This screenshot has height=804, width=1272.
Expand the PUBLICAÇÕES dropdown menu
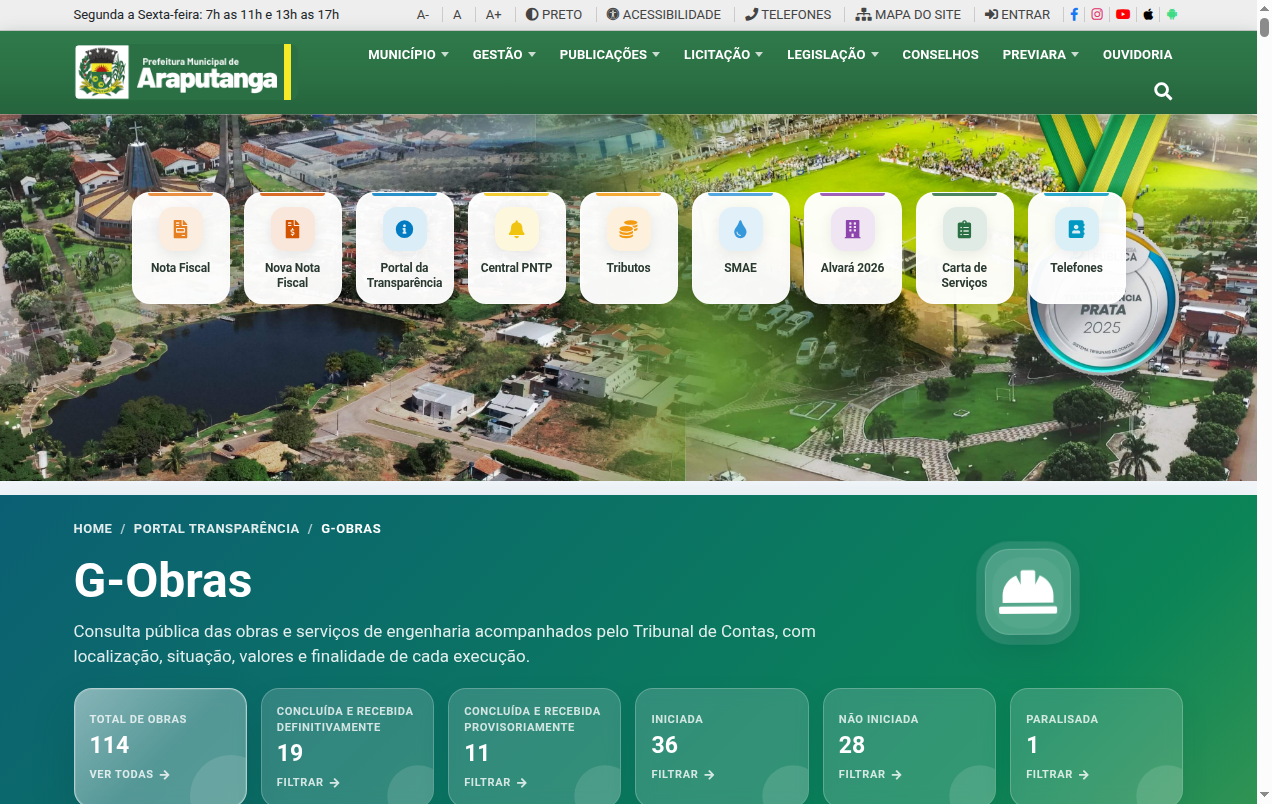point(610,55)
